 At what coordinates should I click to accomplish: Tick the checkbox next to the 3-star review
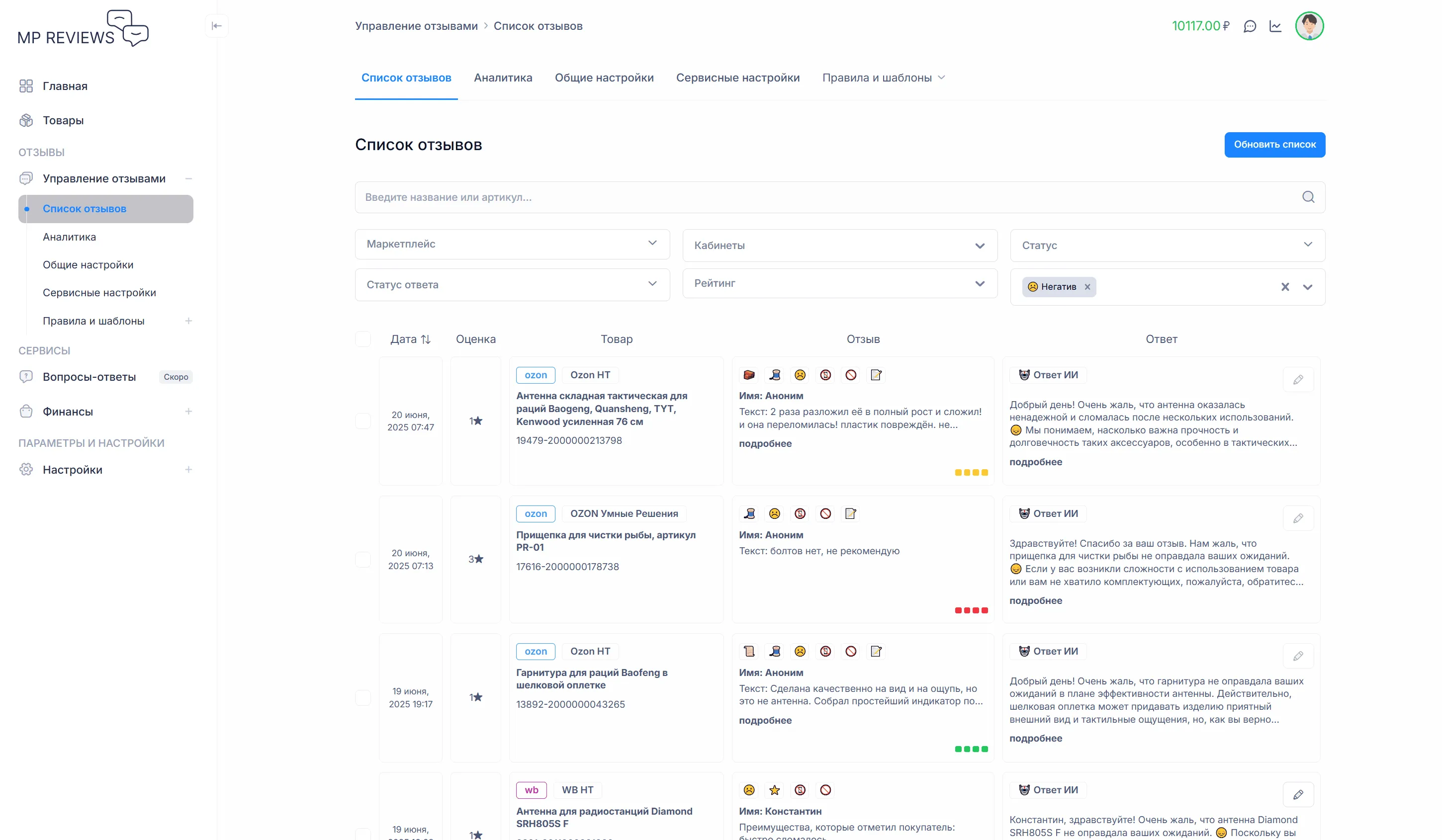(x=363, y=560)
